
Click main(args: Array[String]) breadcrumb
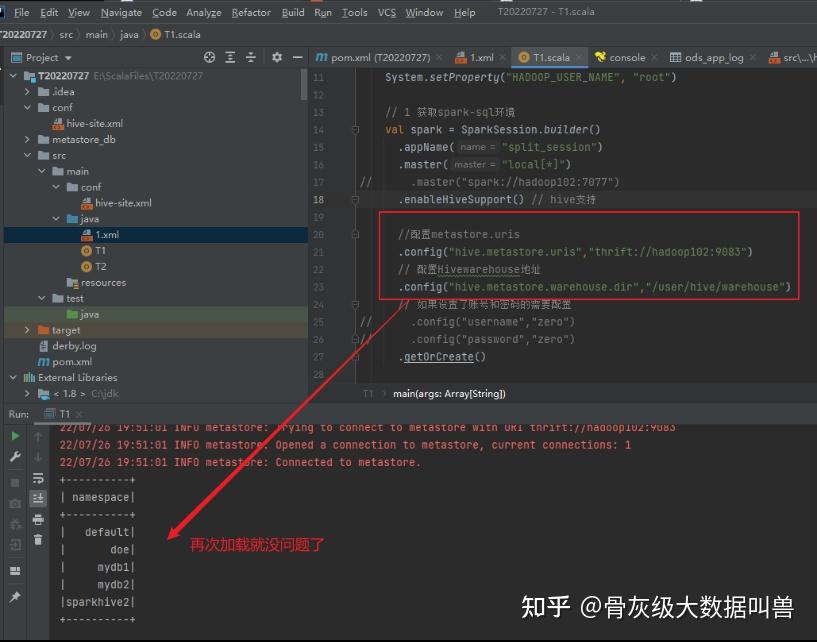449,394
